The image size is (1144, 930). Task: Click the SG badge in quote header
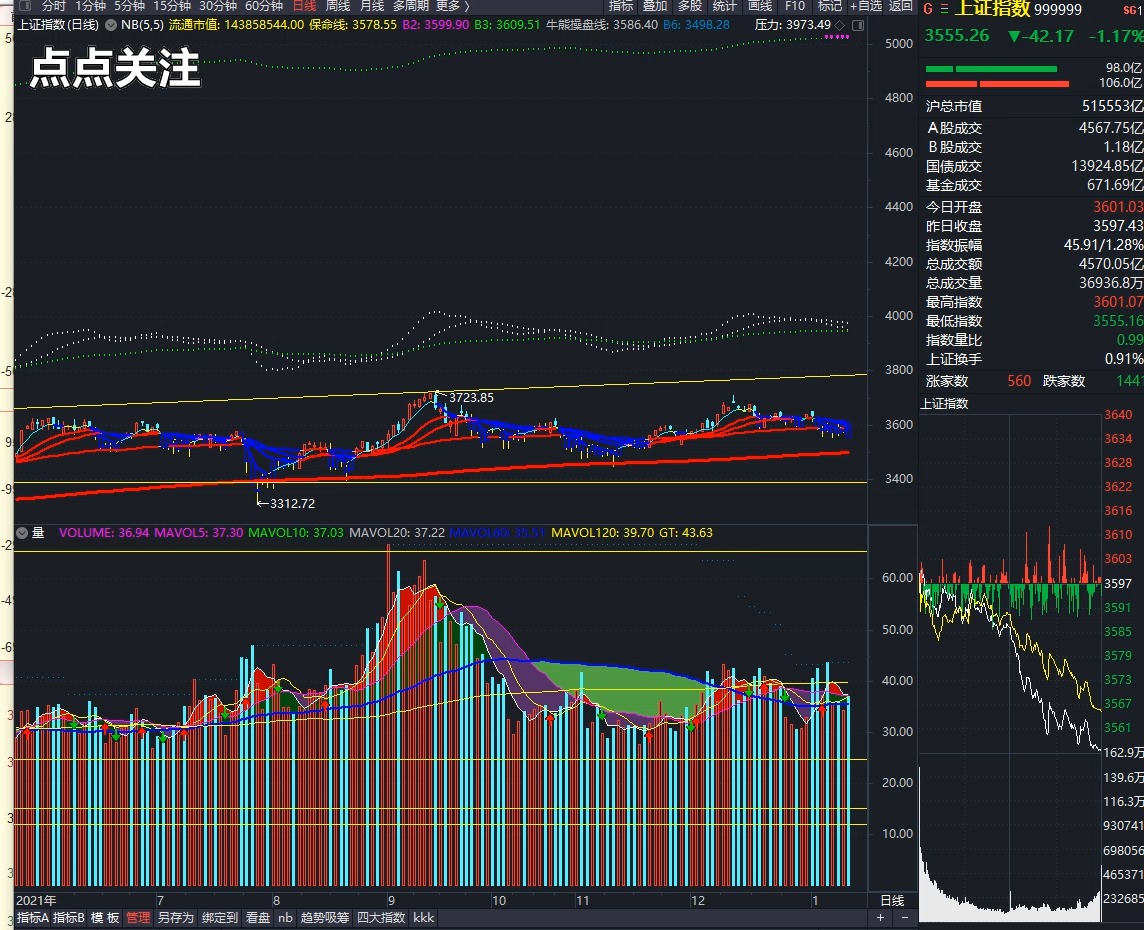tap(1133, 9)
